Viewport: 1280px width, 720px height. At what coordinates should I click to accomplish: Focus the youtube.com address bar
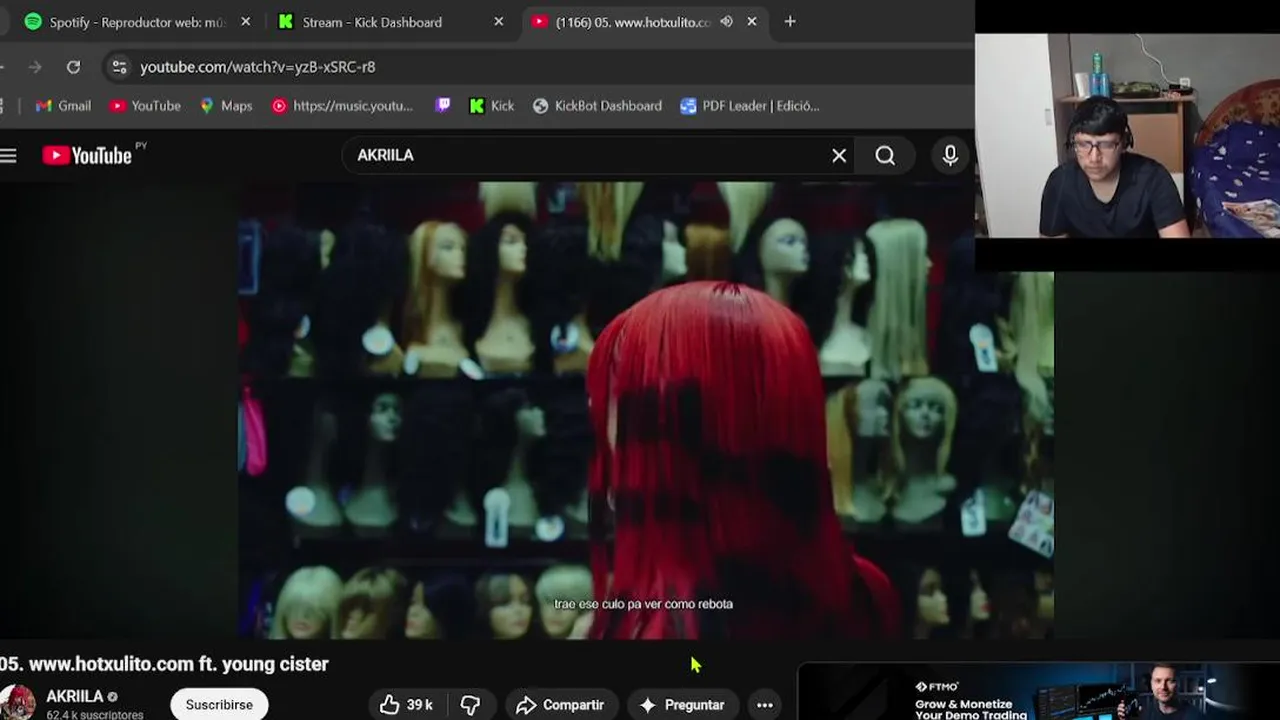click(x=540, y=67)
